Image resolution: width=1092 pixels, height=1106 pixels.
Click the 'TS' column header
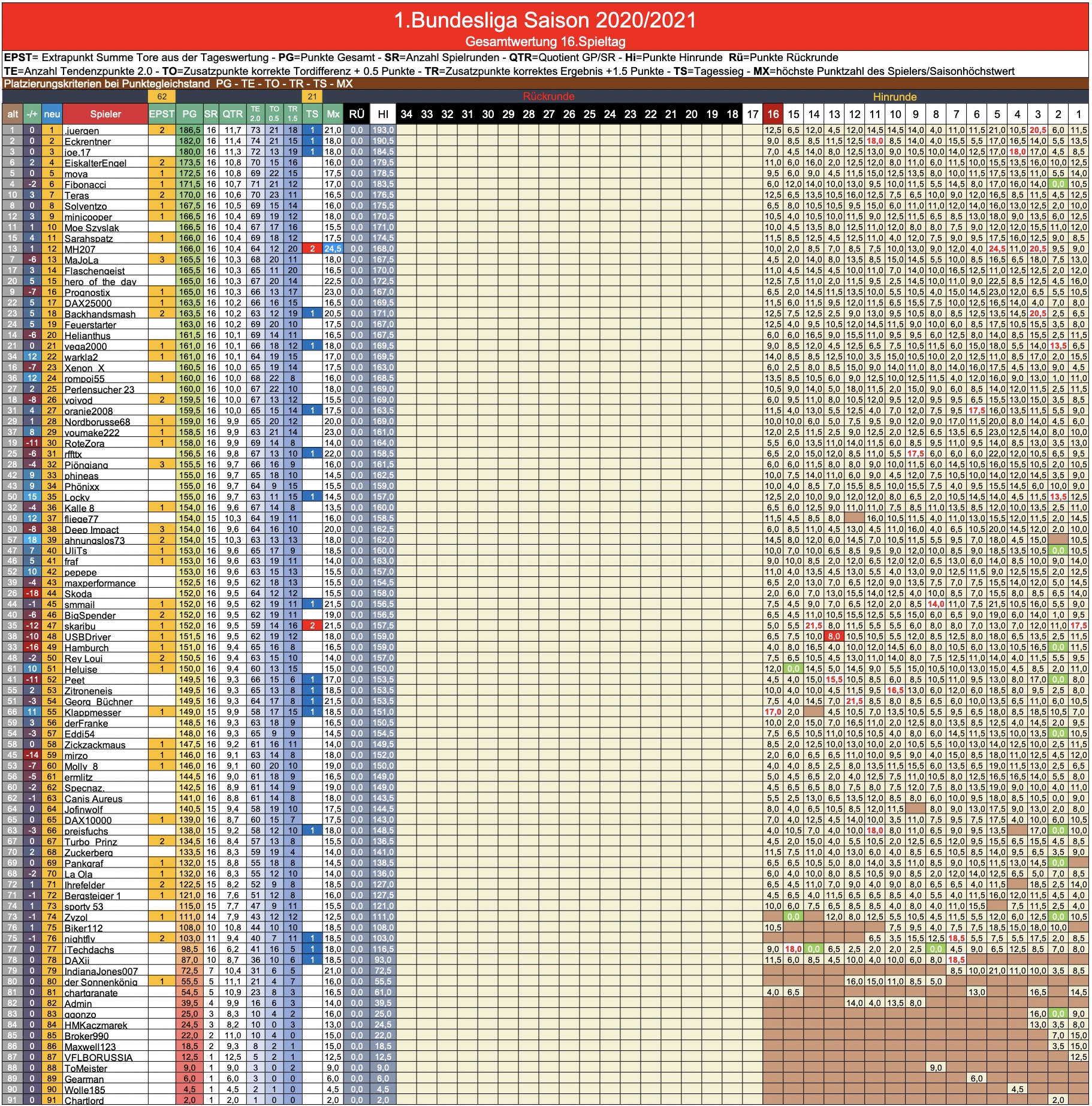tap(312, 114)
